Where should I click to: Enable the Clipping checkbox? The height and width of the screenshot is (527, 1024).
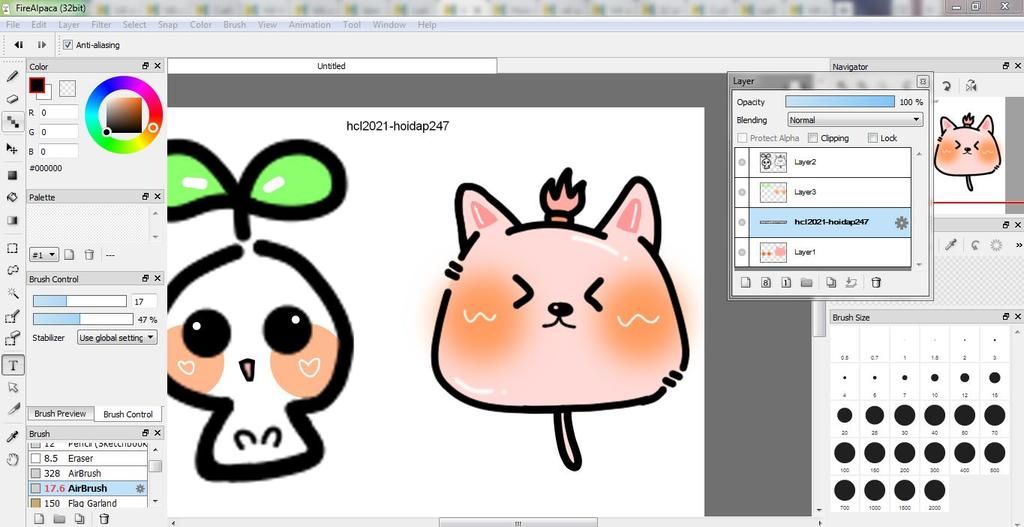813,138
